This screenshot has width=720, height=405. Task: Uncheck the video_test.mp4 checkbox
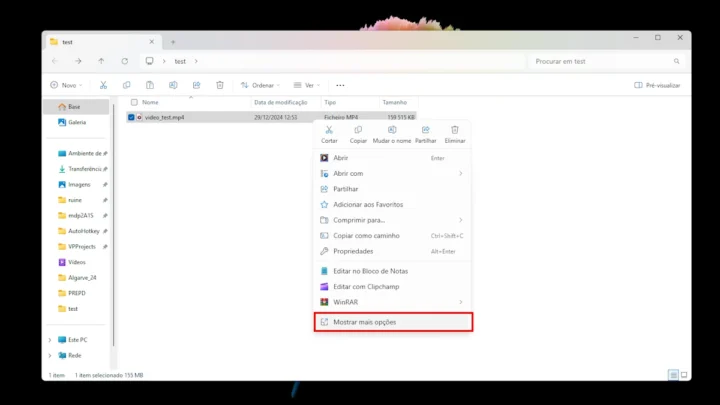(131, 118)
